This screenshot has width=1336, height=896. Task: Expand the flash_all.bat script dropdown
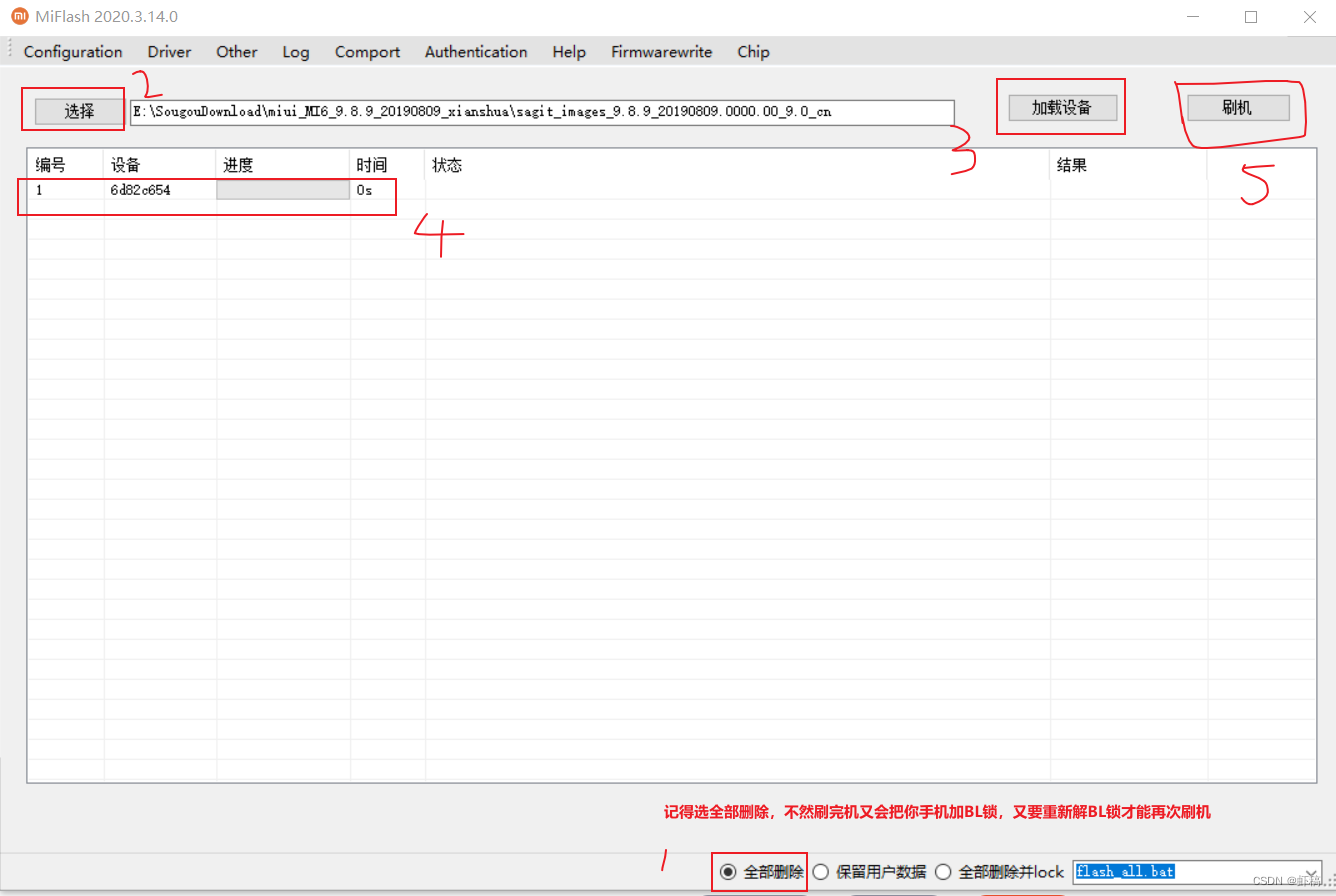pos(1312,872)
